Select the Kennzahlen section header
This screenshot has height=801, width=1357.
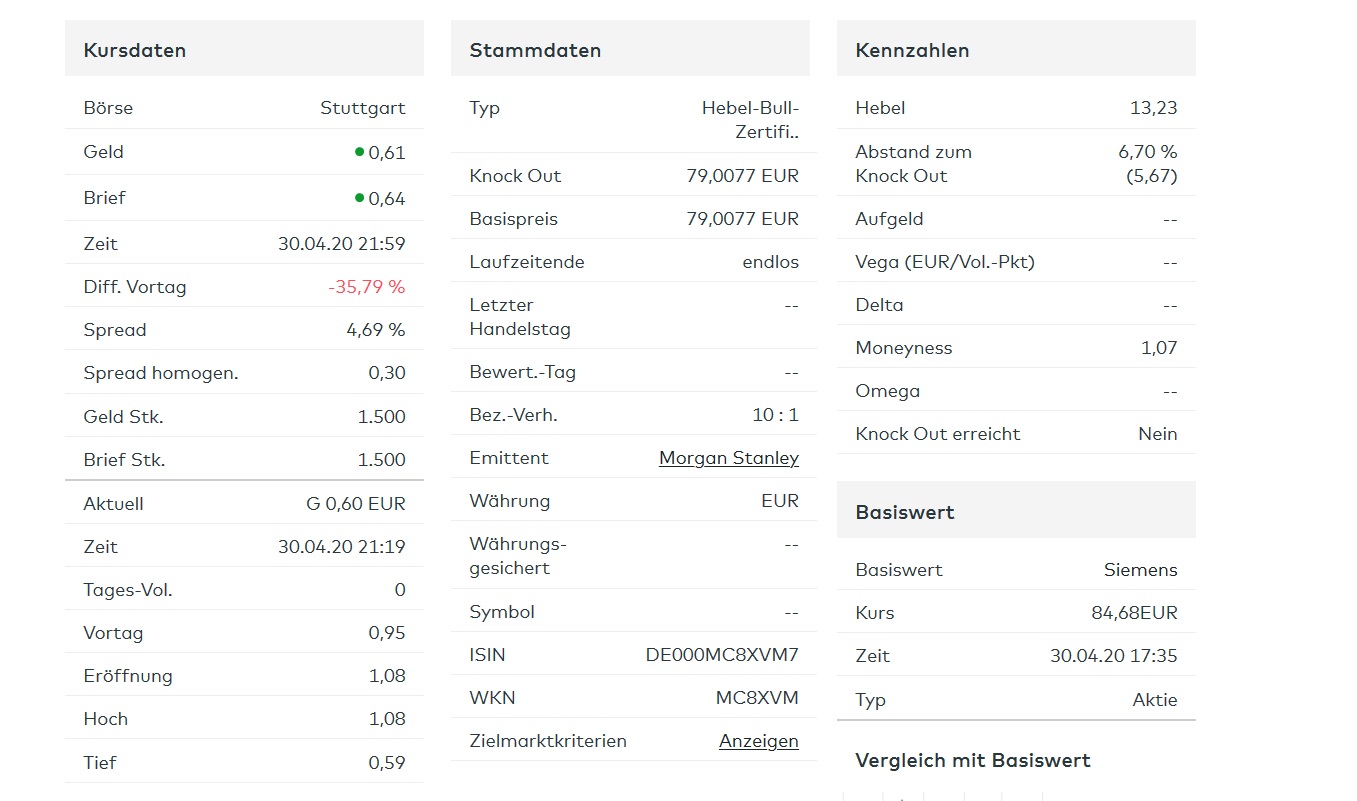[912, 50]
